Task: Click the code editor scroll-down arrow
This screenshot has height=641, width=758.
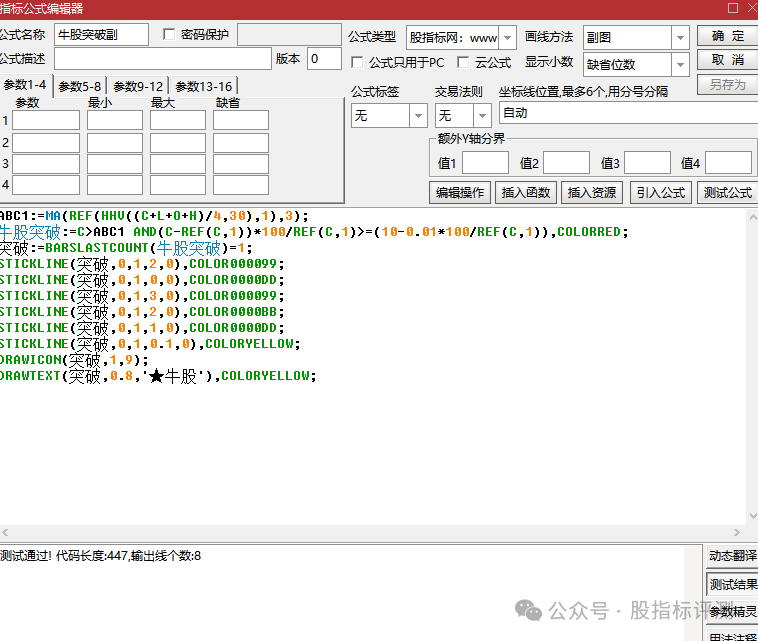Action: pyautogui.click(x=753, y=516)
